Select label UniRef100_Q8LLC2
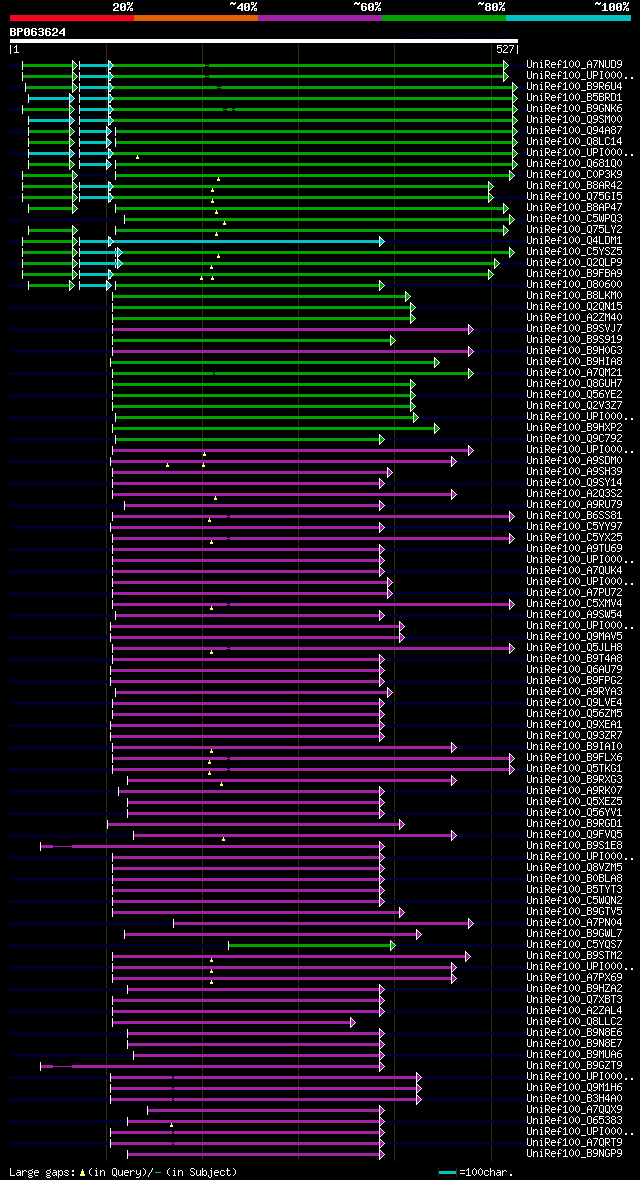 point(574,1022)
